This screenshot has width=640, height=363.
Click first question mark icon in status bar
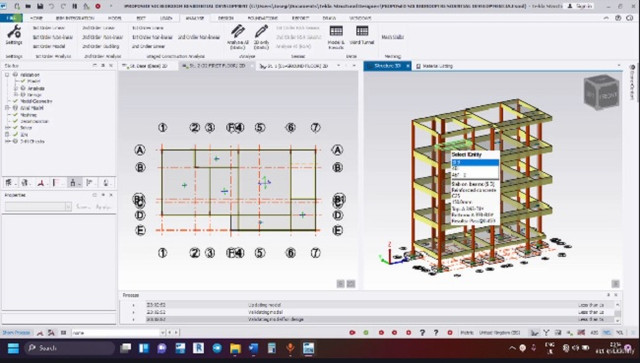tap(422, 333)
